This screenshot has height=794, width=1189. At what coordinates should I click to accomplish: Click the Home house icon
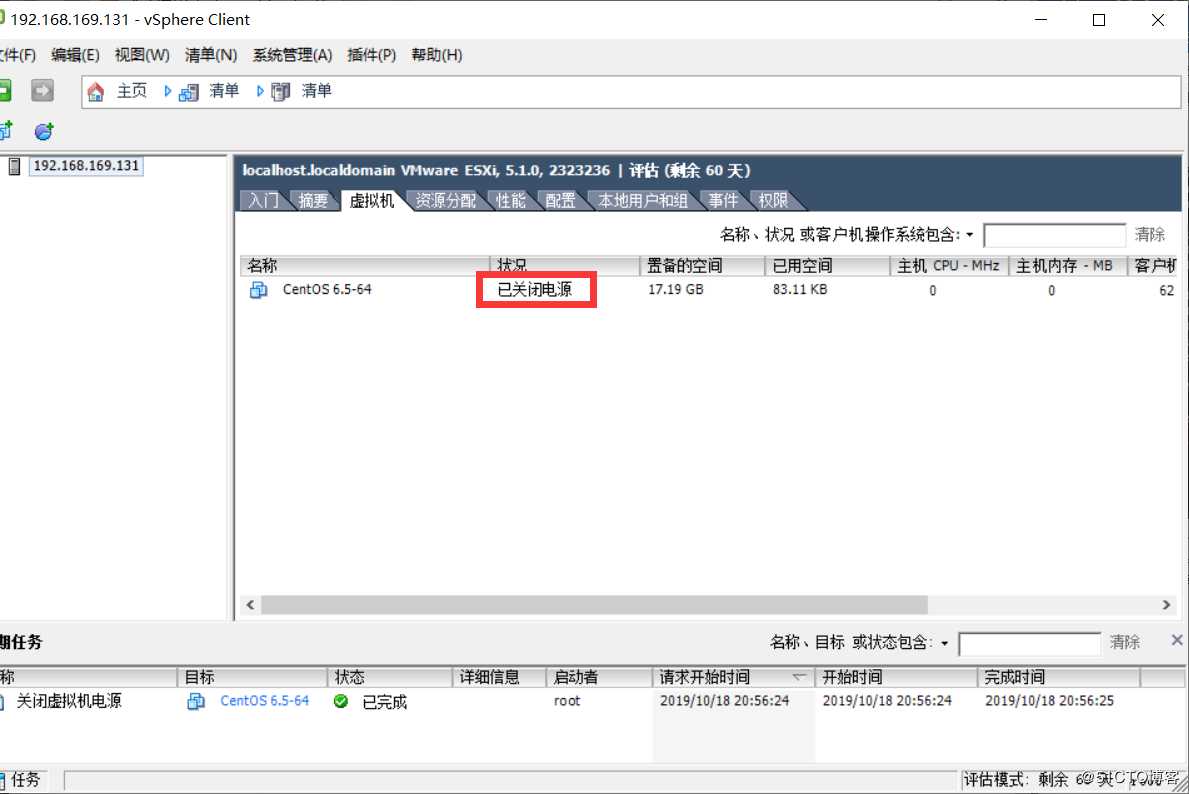click(x=96, y=92)
